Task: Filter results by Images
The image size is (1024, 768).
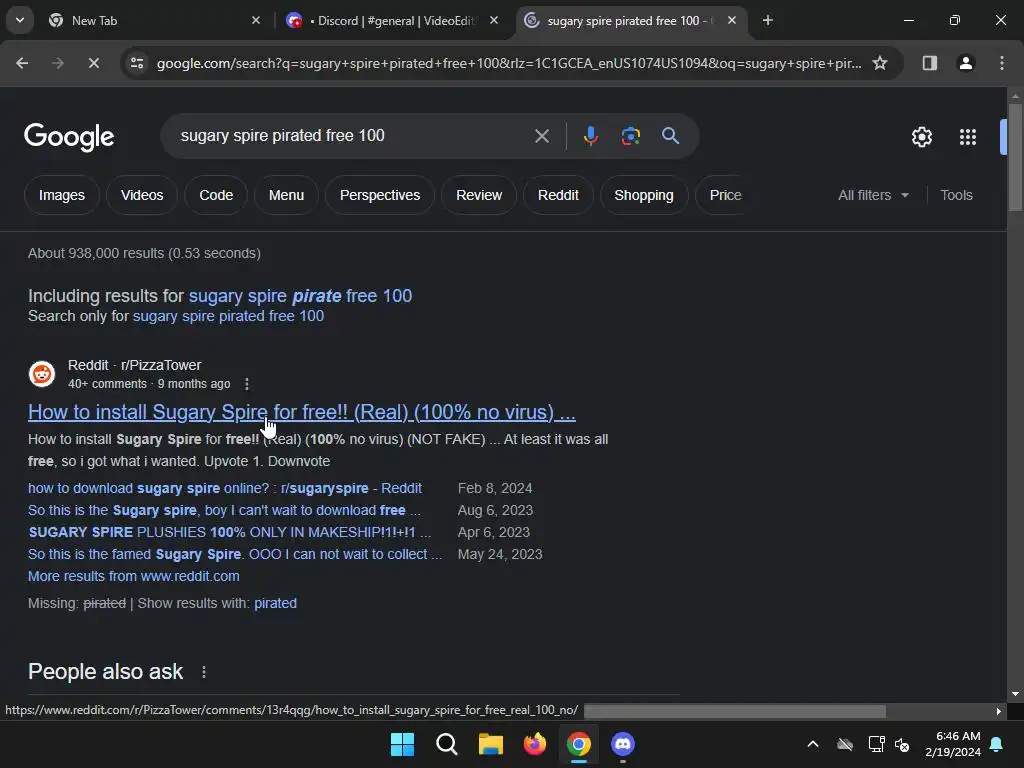Action: pyautogui.click(x=62, y=195)
